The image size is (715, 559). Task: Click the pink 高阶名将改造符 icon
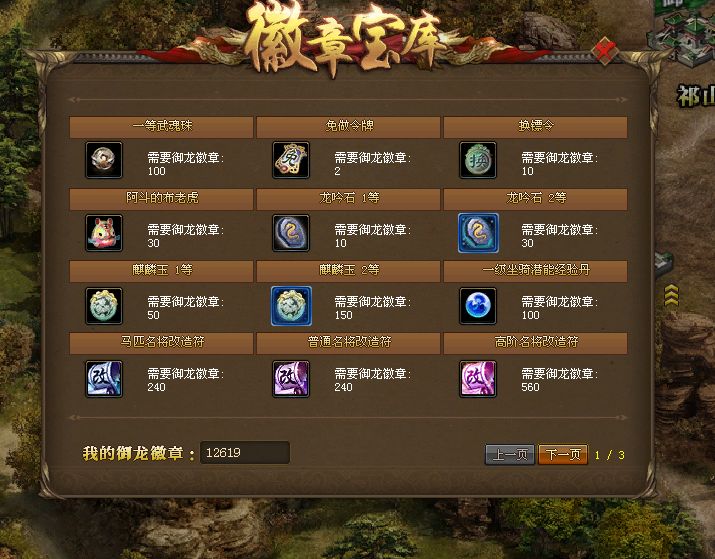tap(478, 379)
